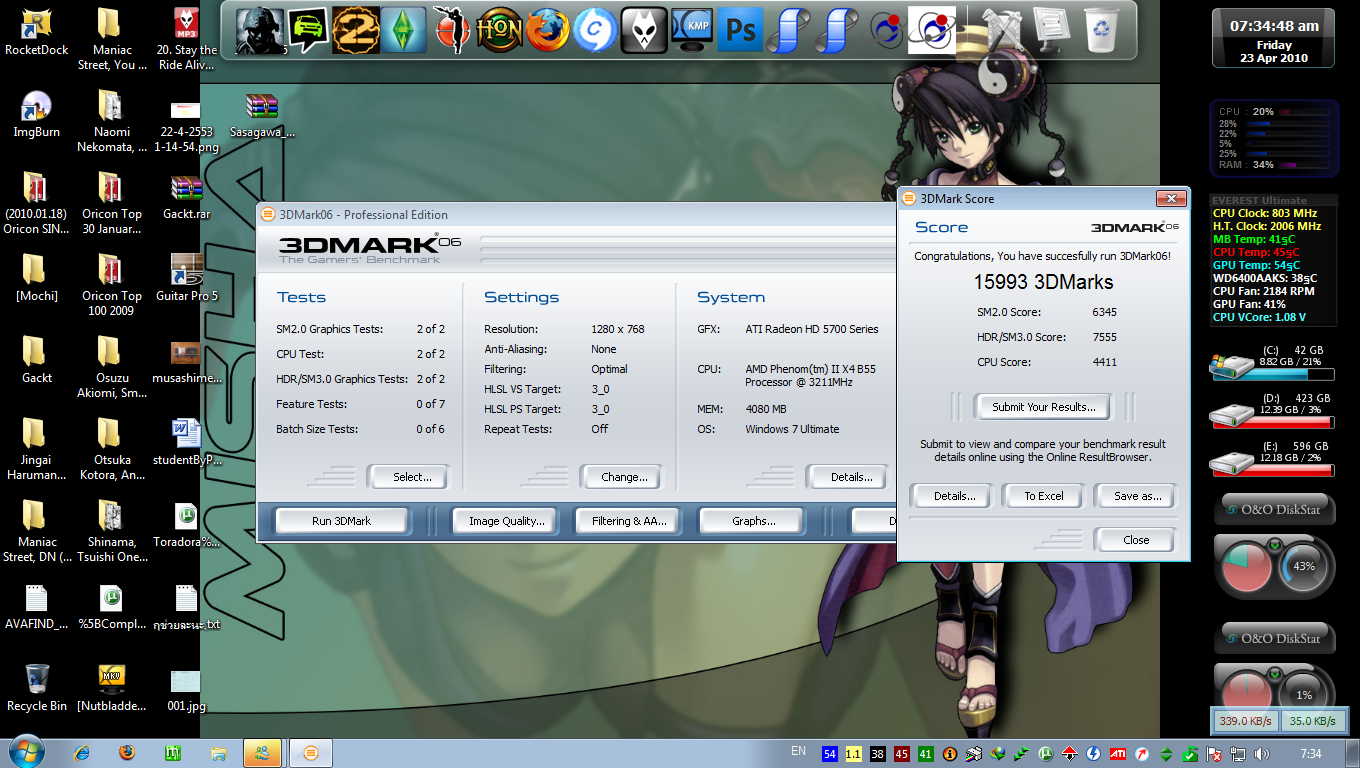Screen dimensions: 1360x768
Task: Open the soldier game icon in dock
Action: (x=260, y=30)
